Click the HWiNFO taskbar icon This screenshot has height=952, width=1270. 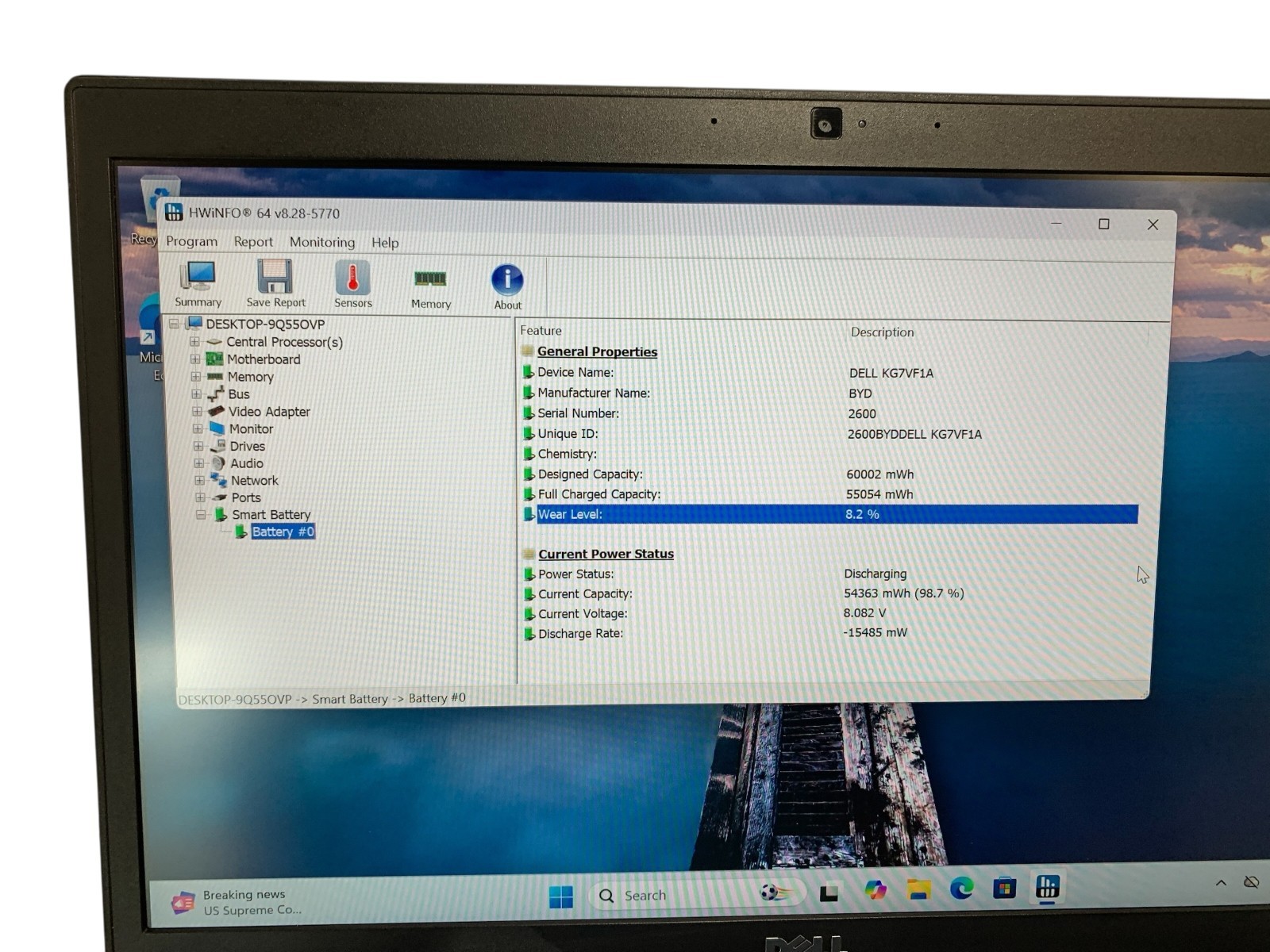click(1047, 886)
